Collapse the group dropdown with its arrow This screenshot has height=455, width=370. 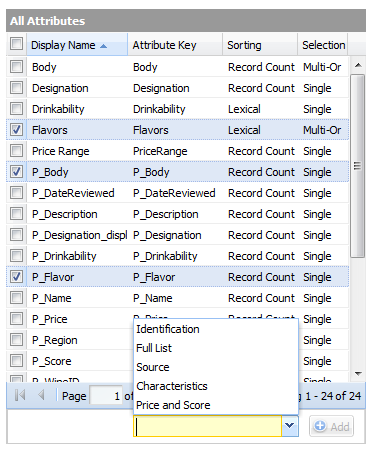[290, 426]
